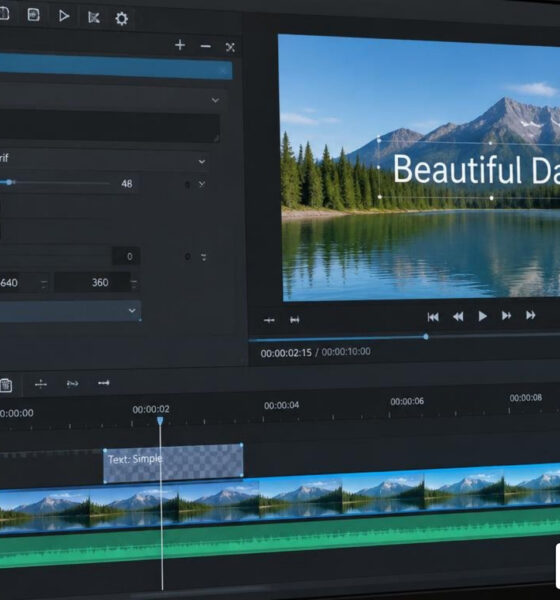Open dropdown chevron next to size 48
Viewport: 560px width, 600px height.
point(202,184)
